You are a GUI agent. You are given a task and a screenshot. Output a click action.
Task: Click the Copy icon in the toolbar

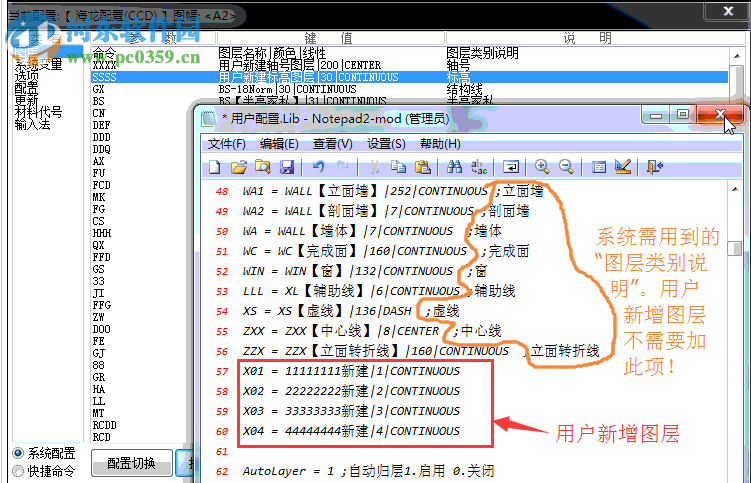click(x=398, y=167)
